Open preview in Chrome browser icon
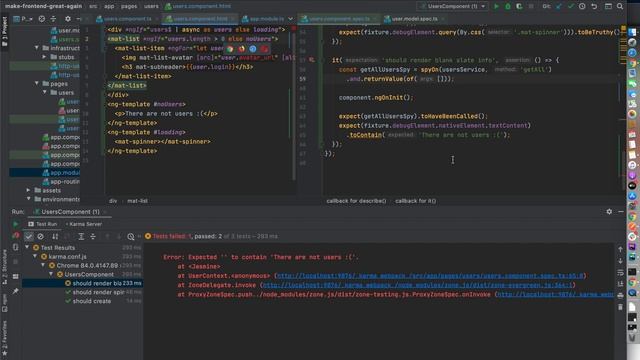This screenshot has width=640, height=360. pyautogui.click(x=230, y=49)
